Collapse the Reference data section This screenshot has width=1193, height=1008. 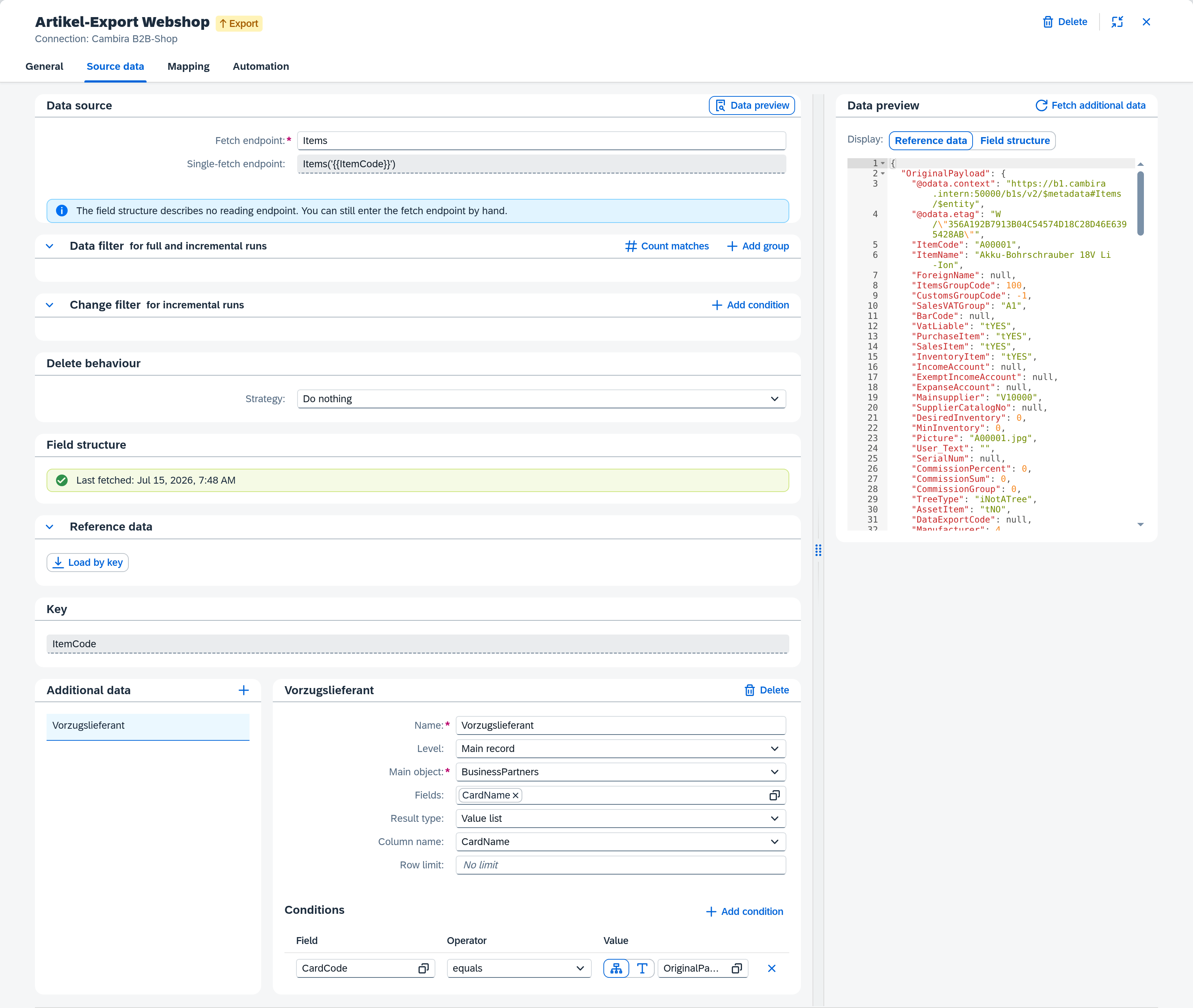[x=50, y=527]
